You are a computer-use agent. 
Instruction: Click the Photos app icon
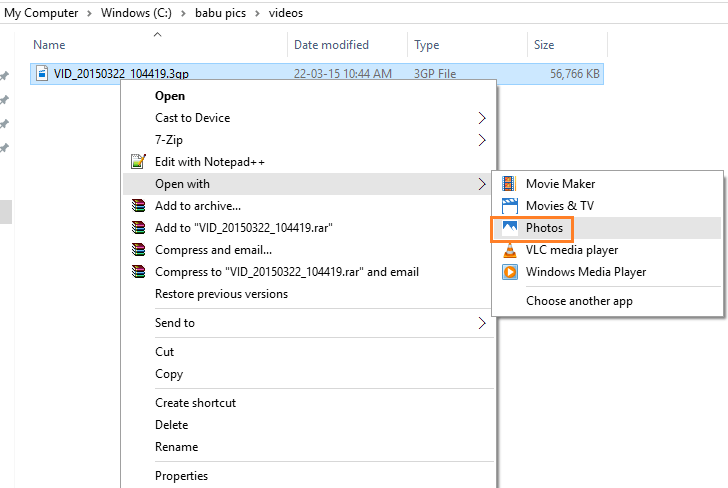[x=509, y=228]
